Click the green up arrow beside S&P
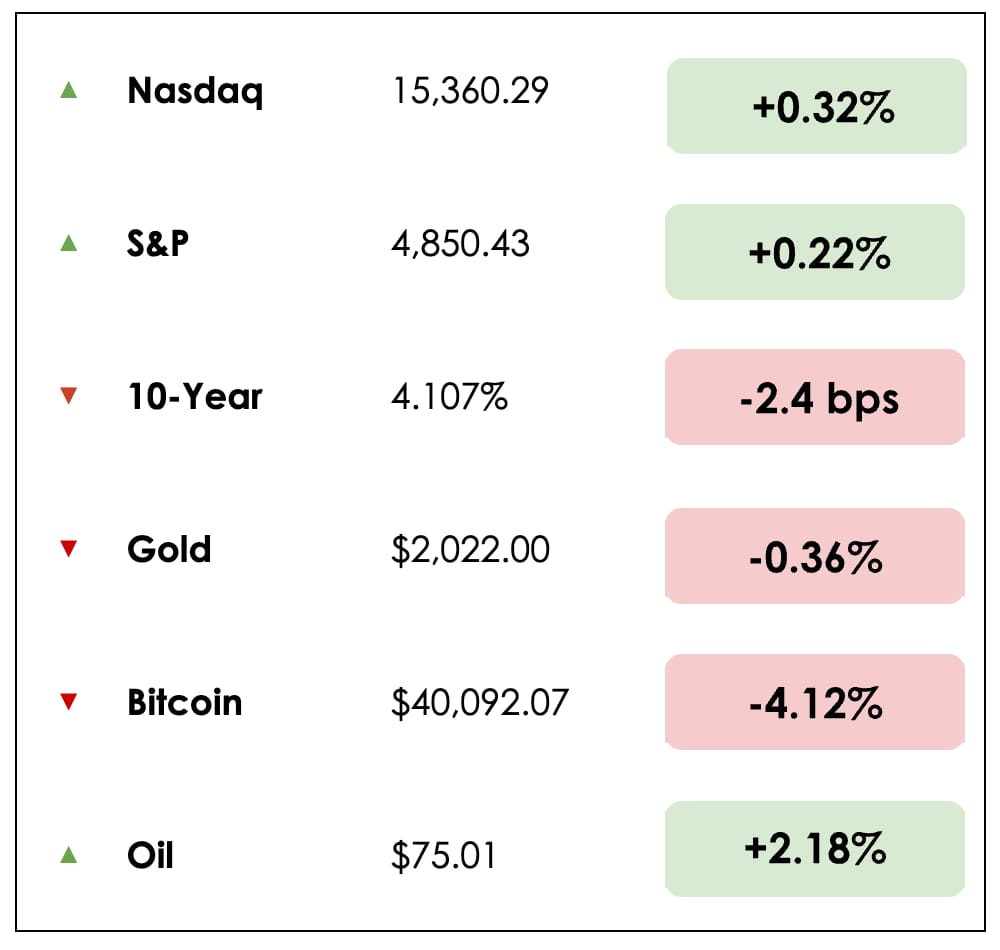The image size is (1000, 950). click(x=68, y=242)
